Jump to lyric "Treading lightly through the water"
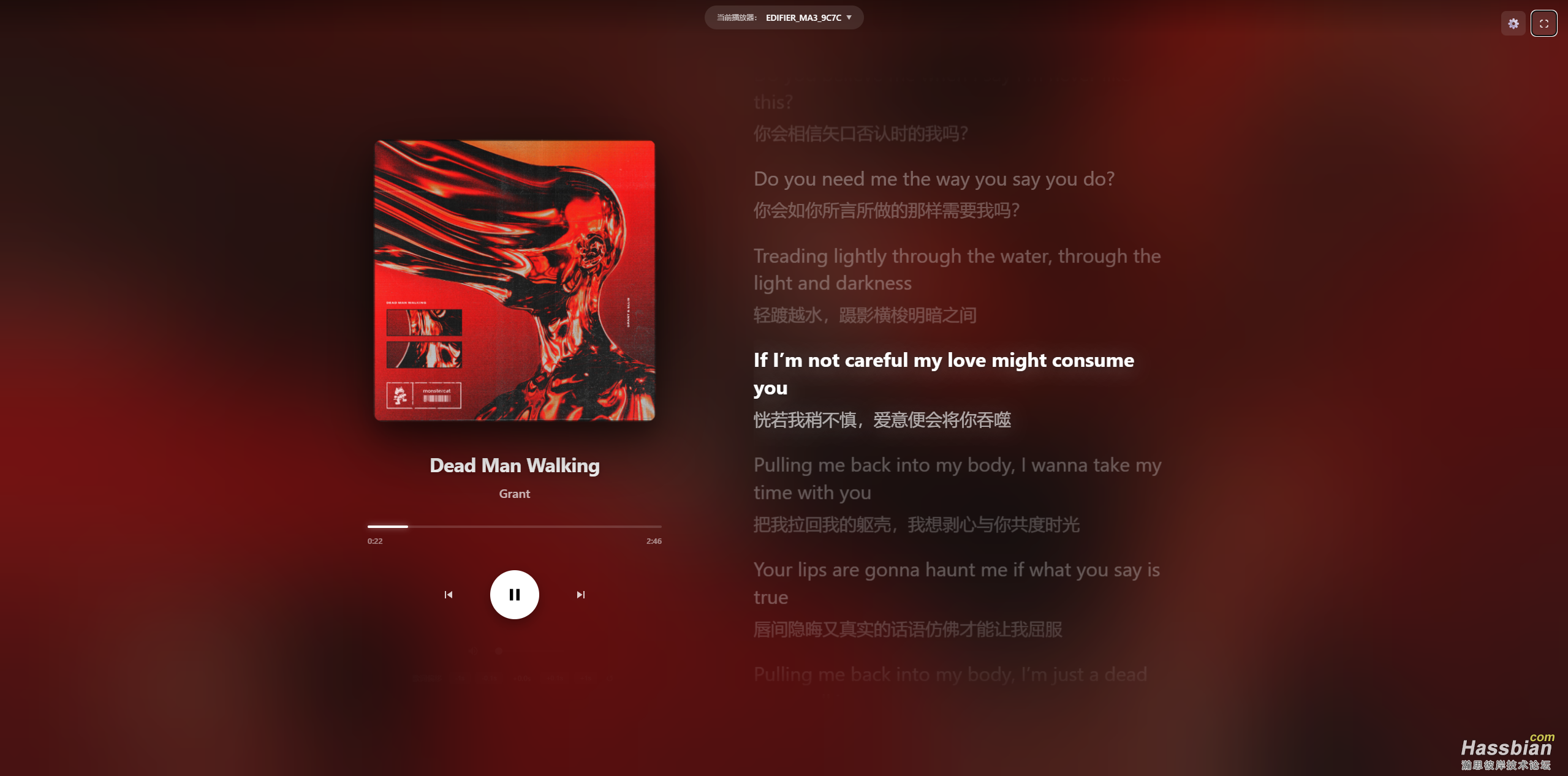The width and height of the screenshot is (1568, 776). coord(957,269)
